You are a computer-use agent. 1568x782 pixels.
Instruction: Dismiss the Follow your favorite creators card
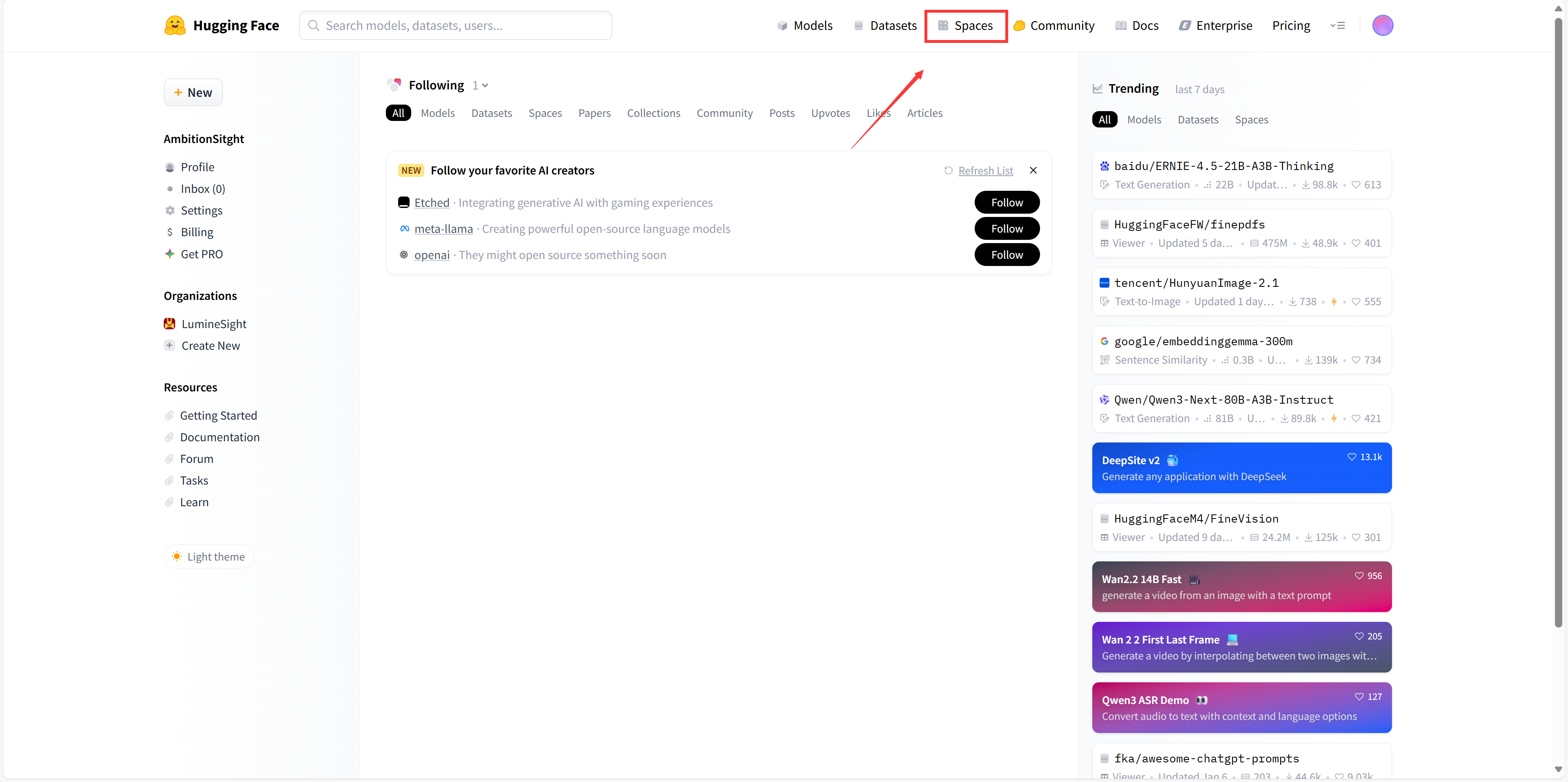pyautogui.click(x=1033, y=170)
